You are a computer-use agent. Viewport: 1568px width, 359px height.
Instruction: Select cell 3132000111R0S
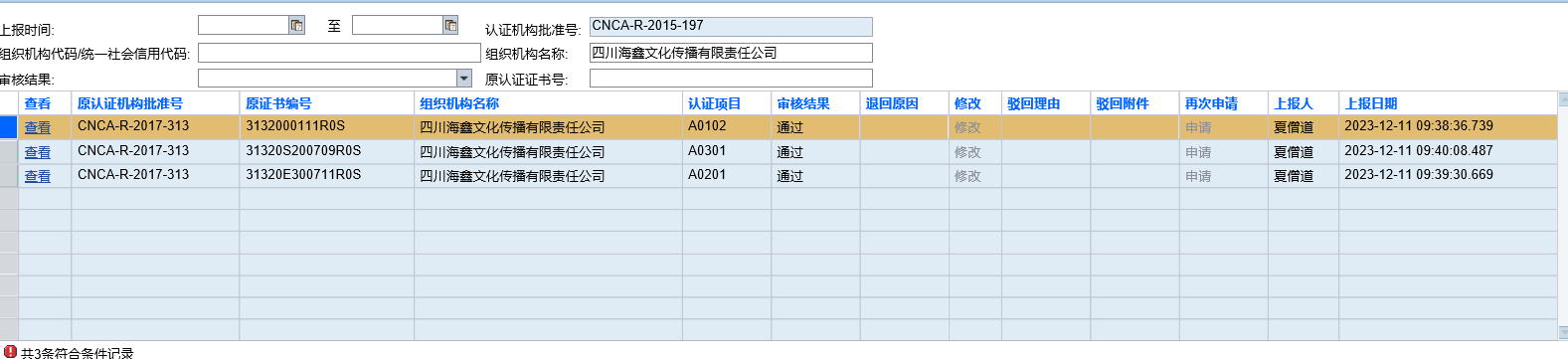pyautogui.click(x=327, y=126)
